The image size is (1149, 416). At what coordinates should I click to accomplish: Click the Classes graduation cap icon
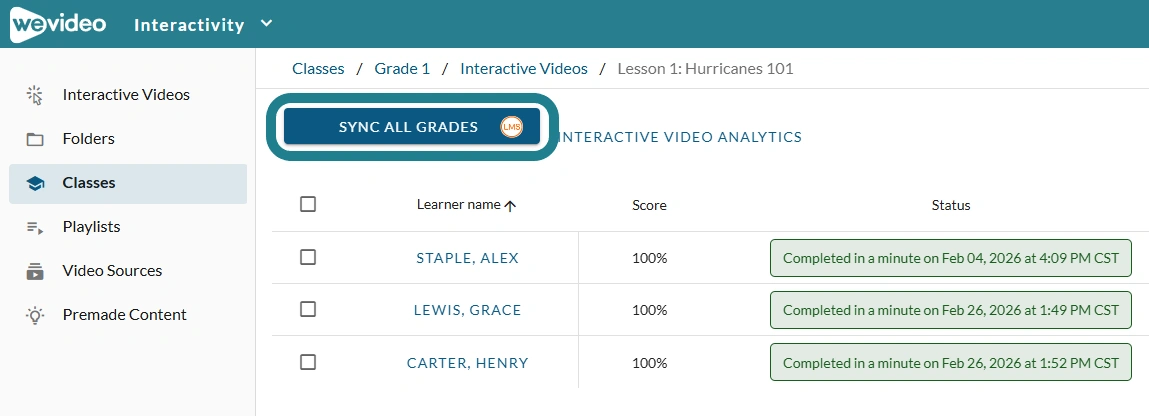click(x=34, y=183)
